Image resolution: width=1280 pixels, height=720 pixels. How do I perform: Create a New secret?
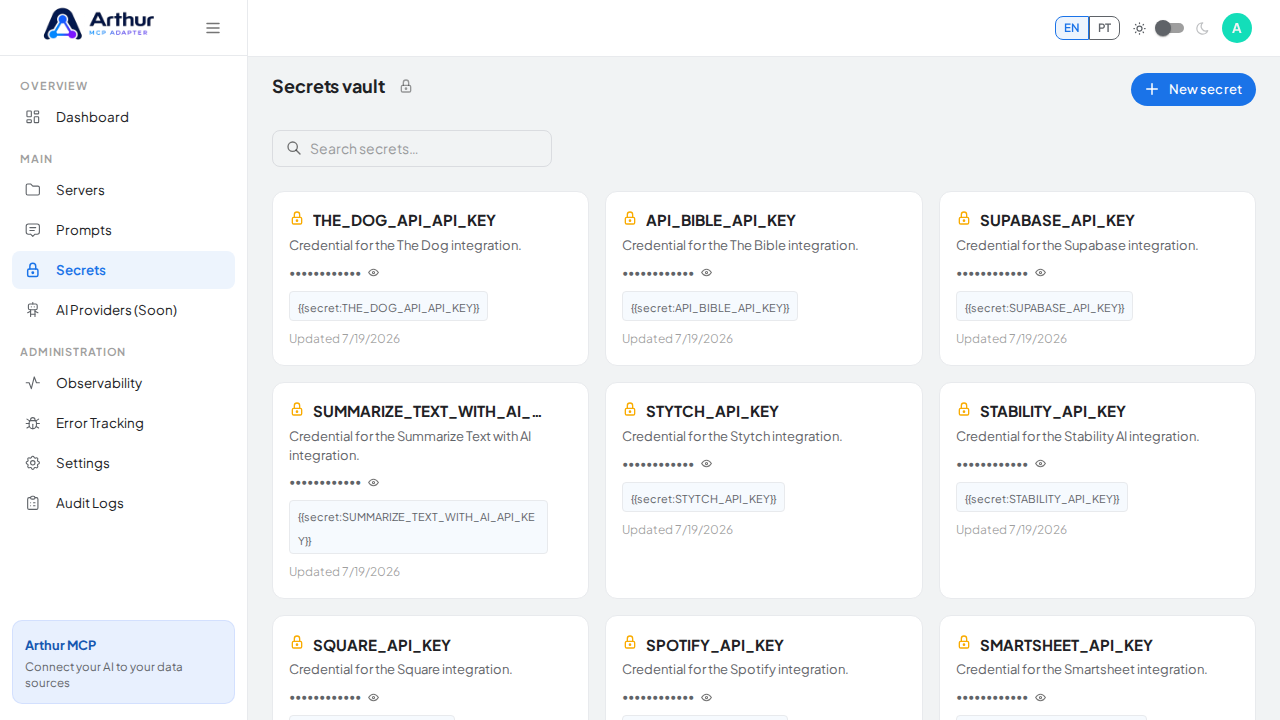point(1193,89)
